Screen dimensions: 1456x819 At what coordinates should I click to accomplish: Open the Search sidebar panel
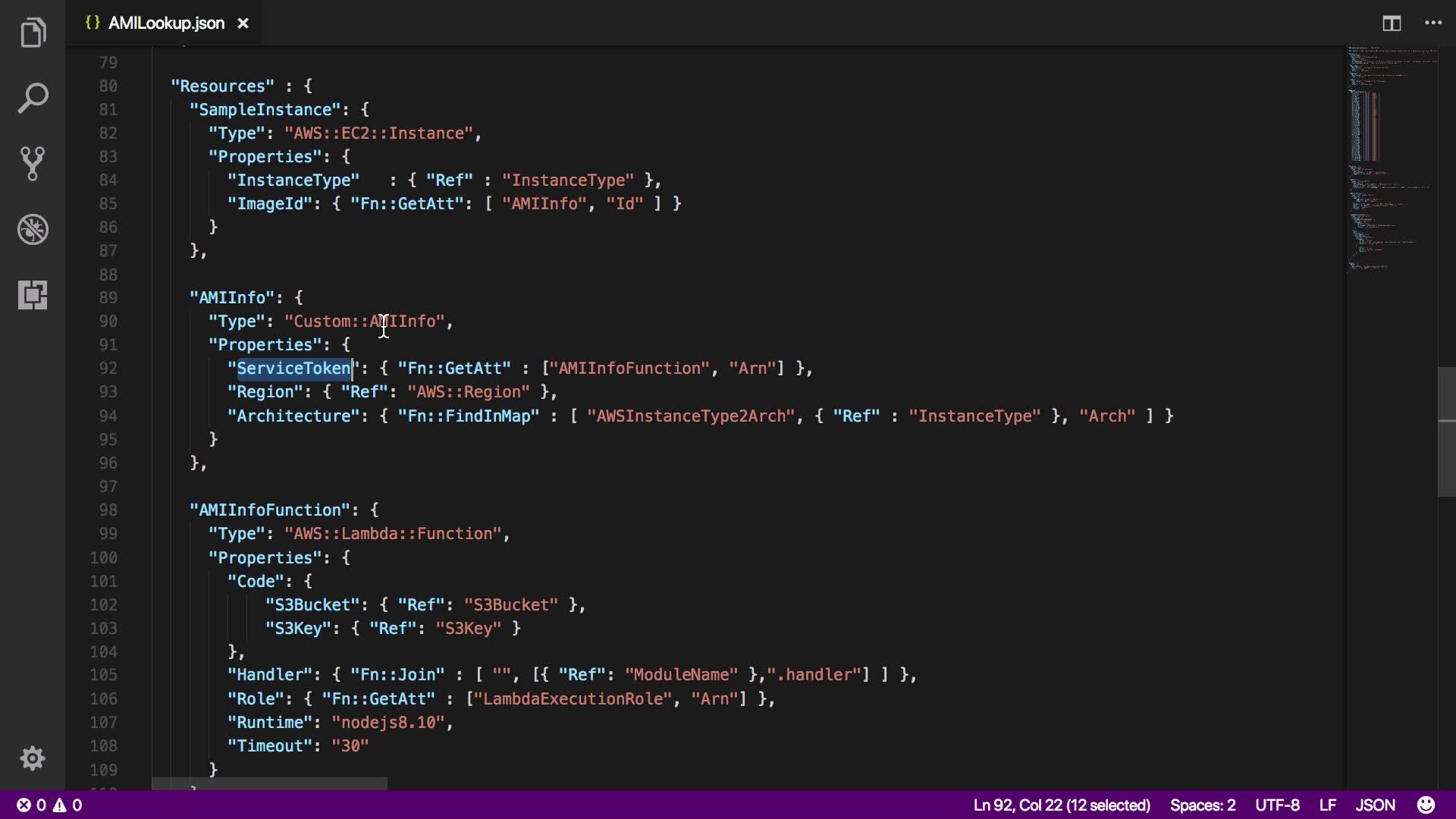(33, 99)
